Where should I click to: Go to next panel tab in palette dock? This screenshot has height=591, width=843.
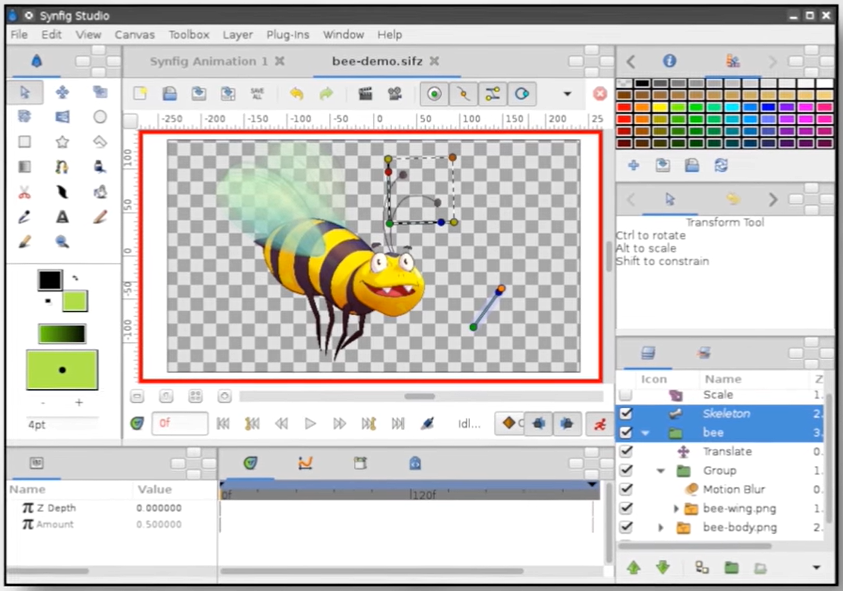(x=773, y=62)
